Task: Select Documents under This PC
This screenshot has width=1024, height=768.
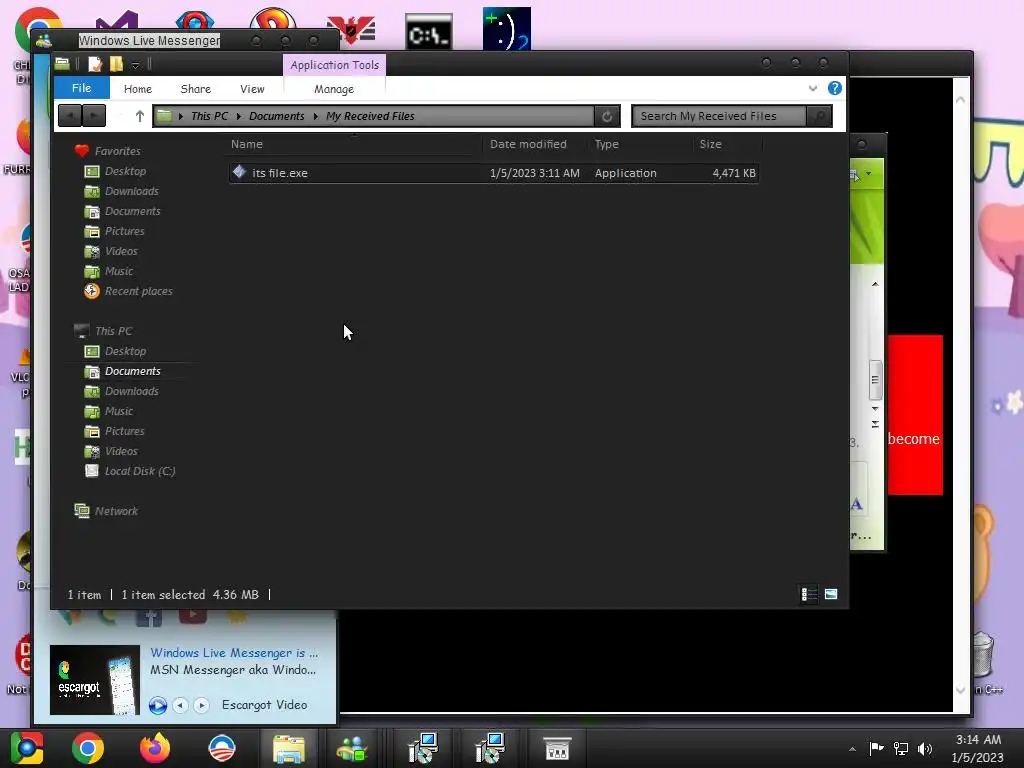Action: pos(133,371)
